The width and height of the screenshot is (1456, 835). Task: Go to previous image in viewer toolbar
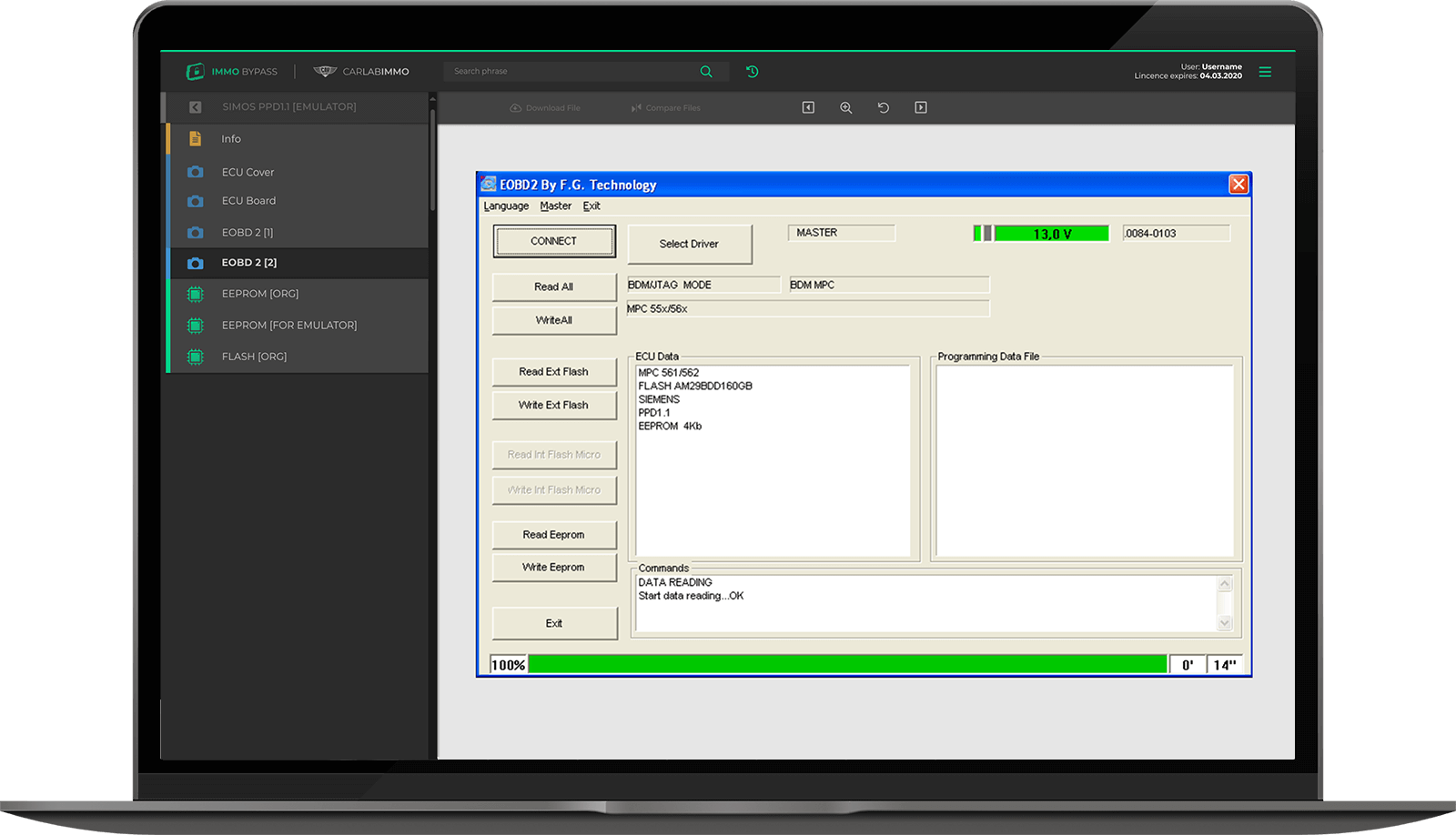coord(808,107)
